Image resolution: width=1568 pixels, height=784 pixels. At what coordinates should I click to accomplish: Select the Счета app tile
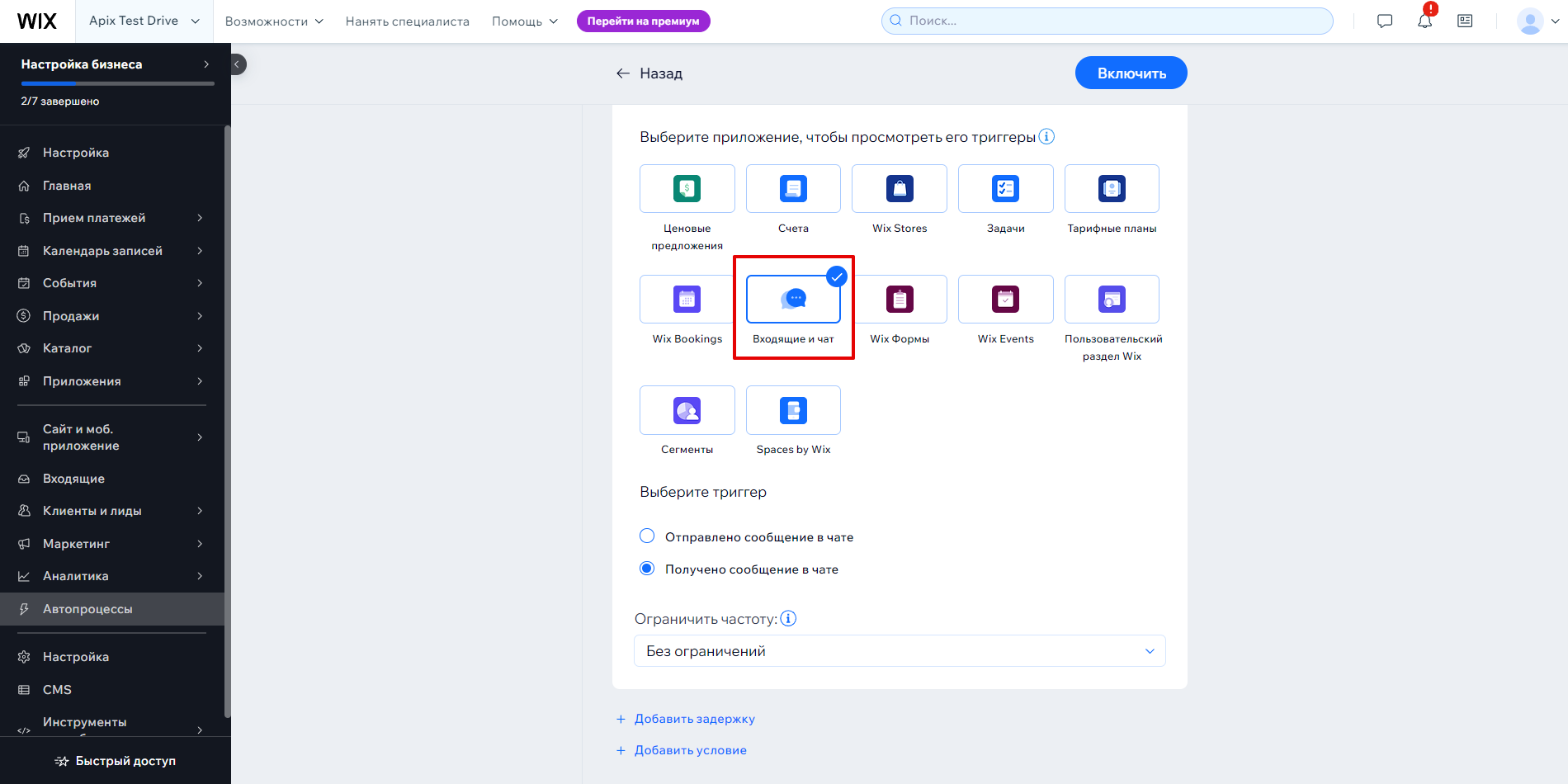tap(793, 189)
